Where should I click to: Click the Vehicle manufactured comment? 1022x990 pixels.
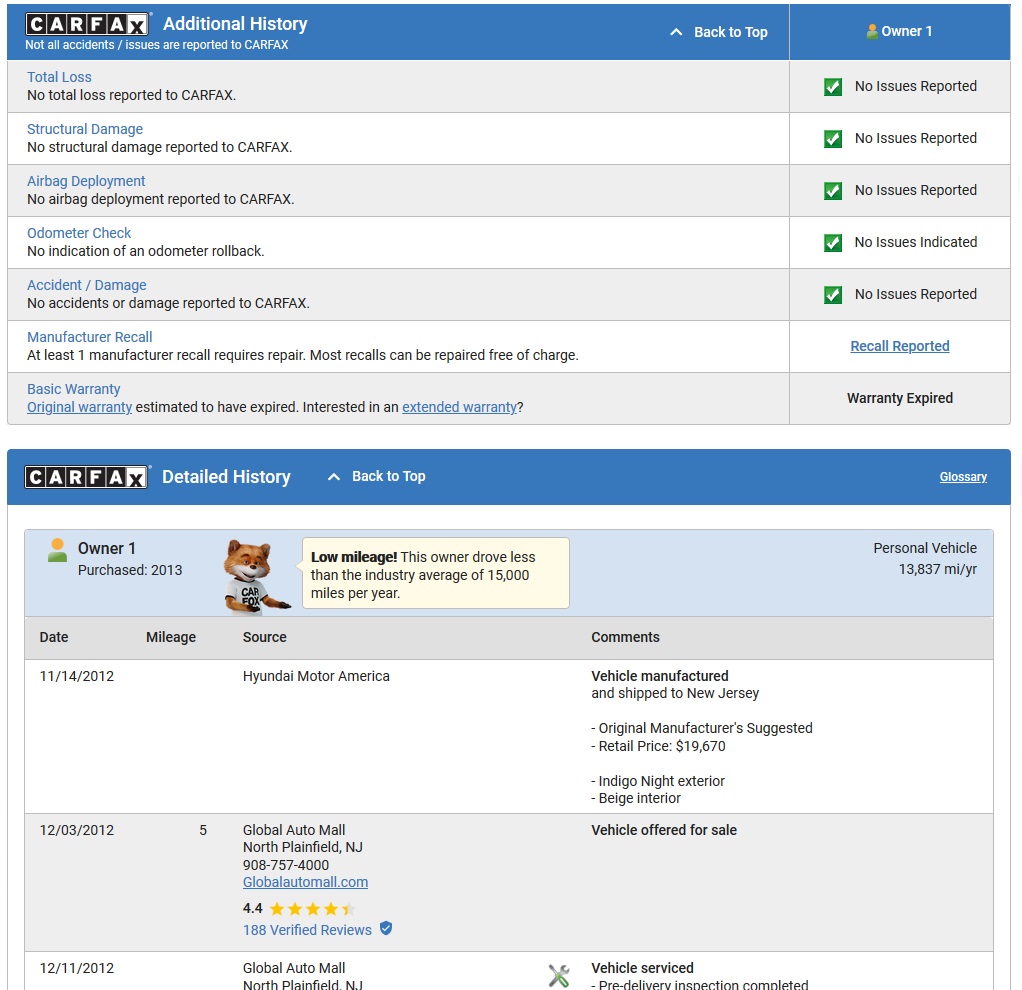(660, 677)
